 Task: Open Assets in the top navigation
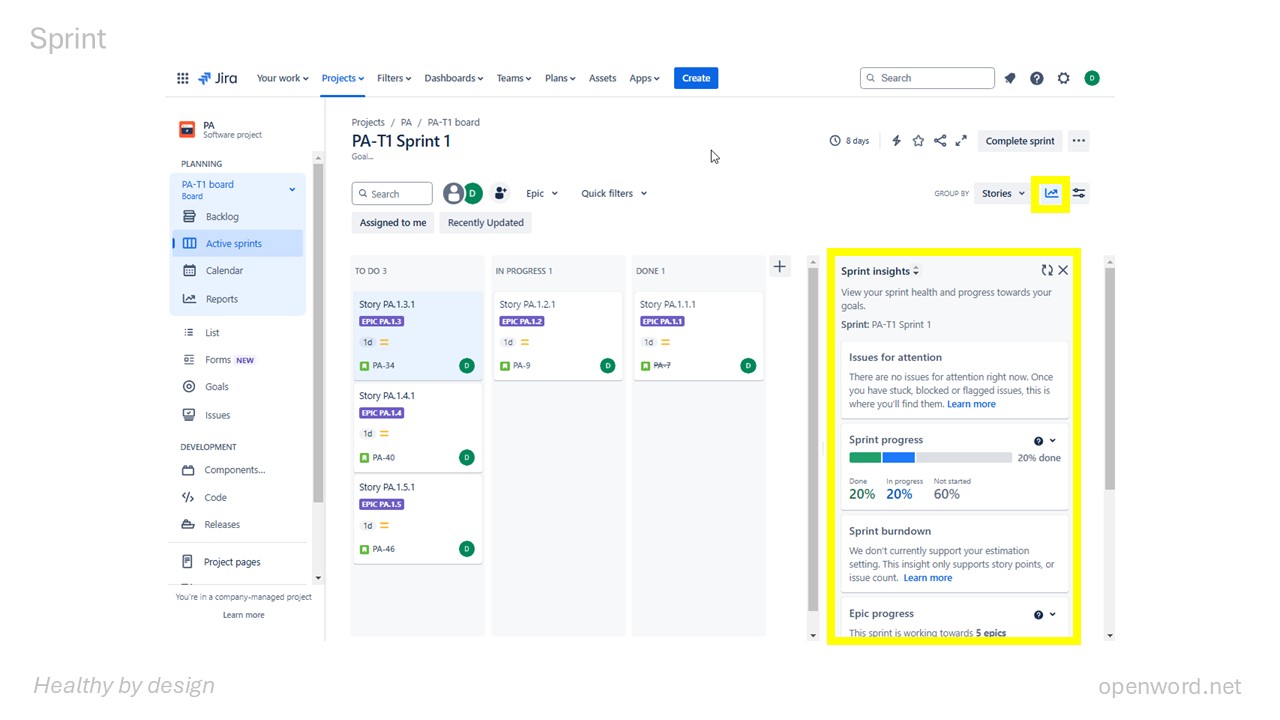(x=602, y=78)
